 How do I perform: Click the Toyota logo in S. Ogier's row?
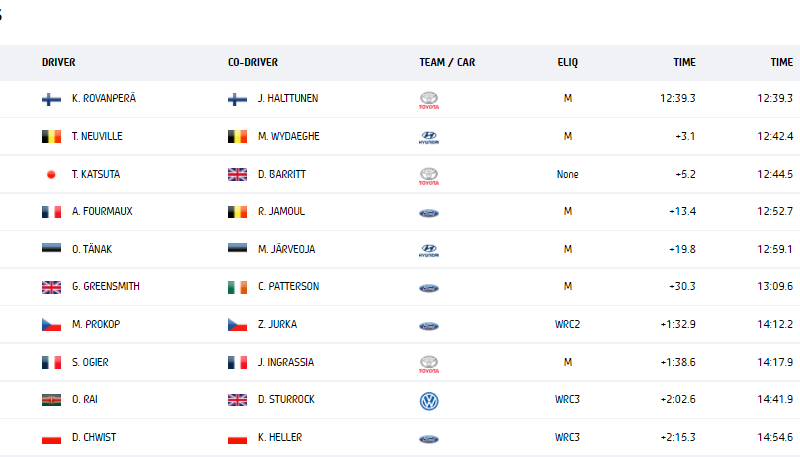(429, 364)
